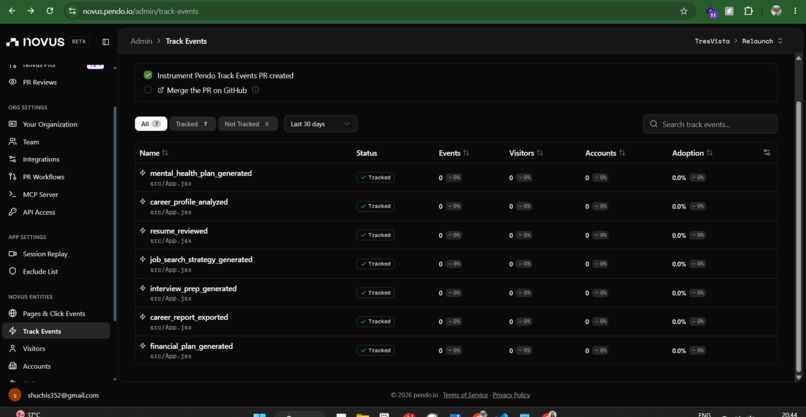Toggle the Instrument Pendo Track Events PR created checkbox
806x417 pixels.
(x=148, y=75)
